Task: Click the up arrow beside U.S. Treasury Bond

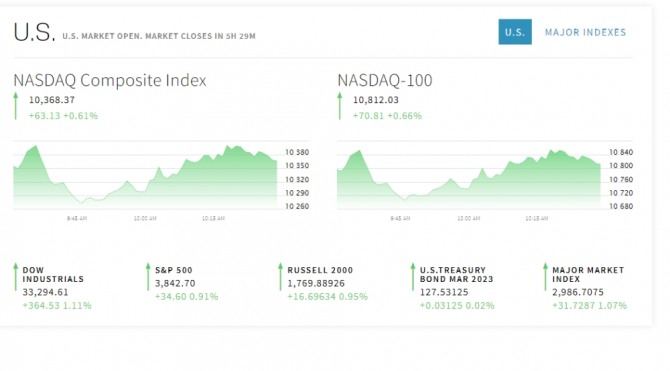Action: [413, 277]
